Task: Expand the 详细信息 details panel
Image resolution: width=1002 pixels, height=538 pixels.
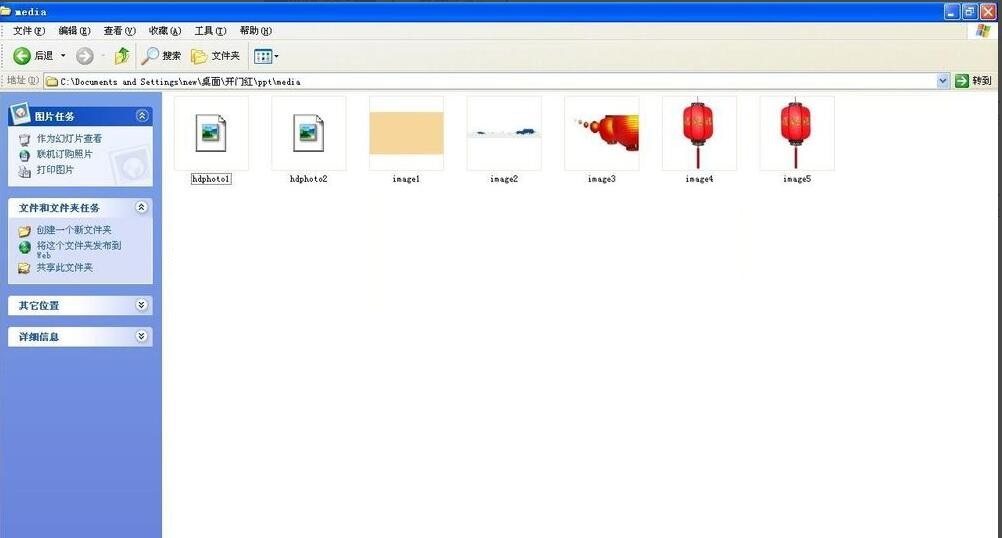Action: click(x=141, y=337)
